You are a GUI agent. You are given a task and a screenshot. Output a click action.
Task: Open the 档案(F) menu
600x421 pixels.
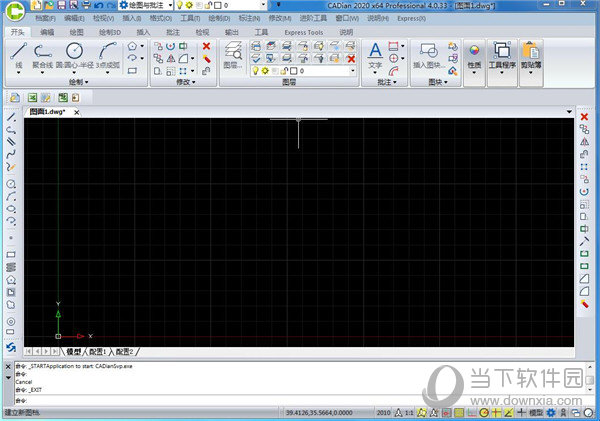pos(45,18)
